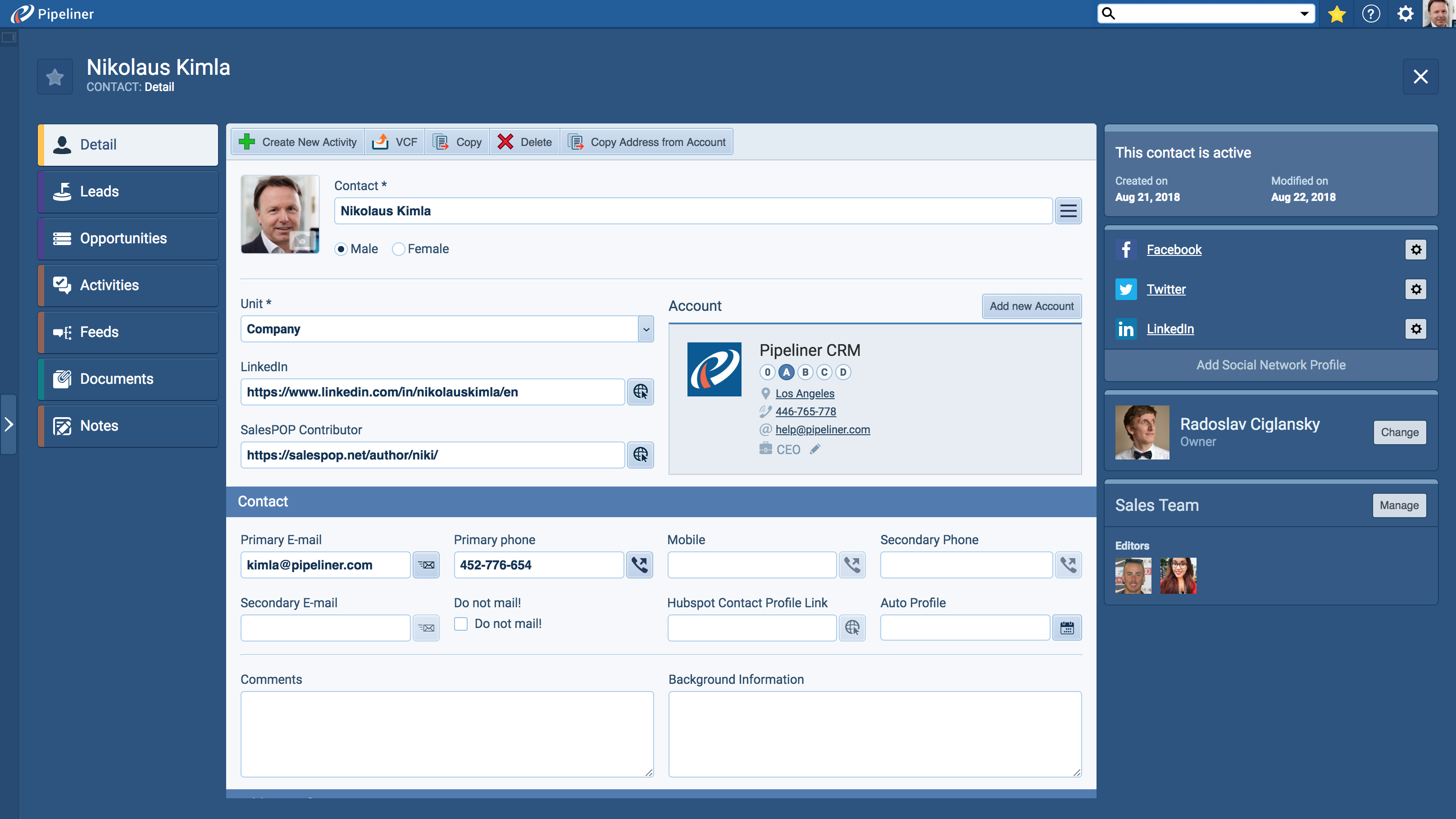Call the primary phone number icon
Viewport: 1456px width, 819px height.
[x=639, y=564]
